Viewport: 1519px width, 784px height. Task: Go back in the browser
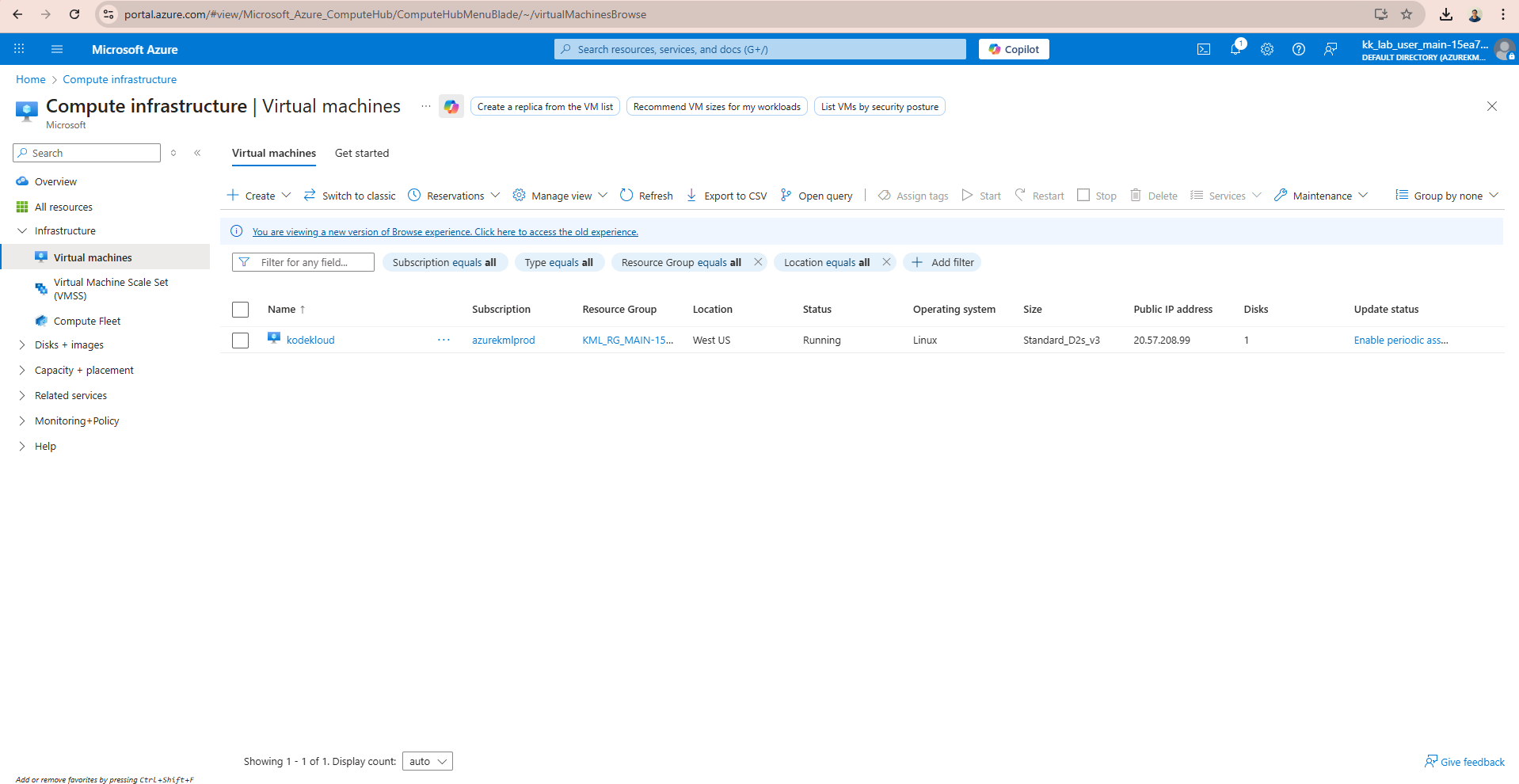pyautogui.click(x=17, y=14)
